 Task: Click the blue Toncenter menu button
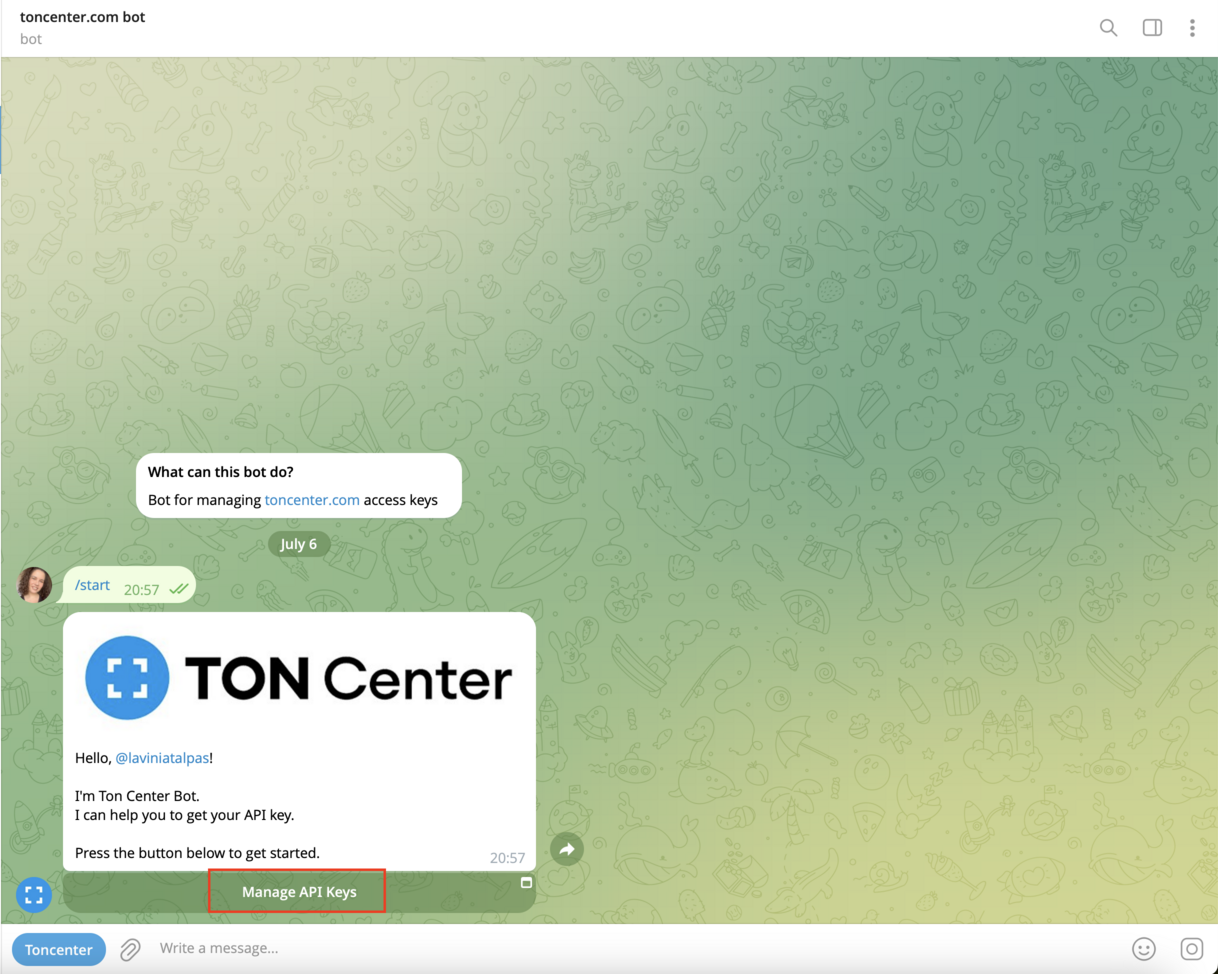tap(59, 949)
